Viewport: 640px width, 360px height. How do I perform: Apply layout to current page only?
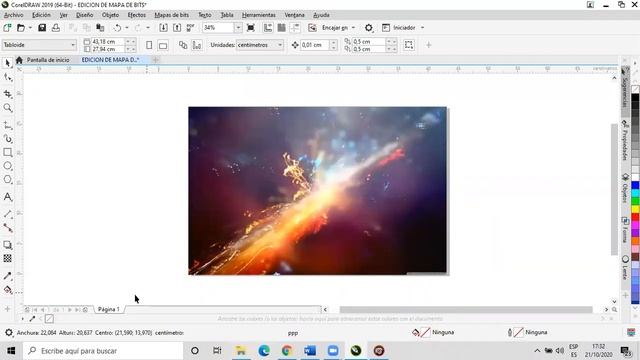pos(197,45)
